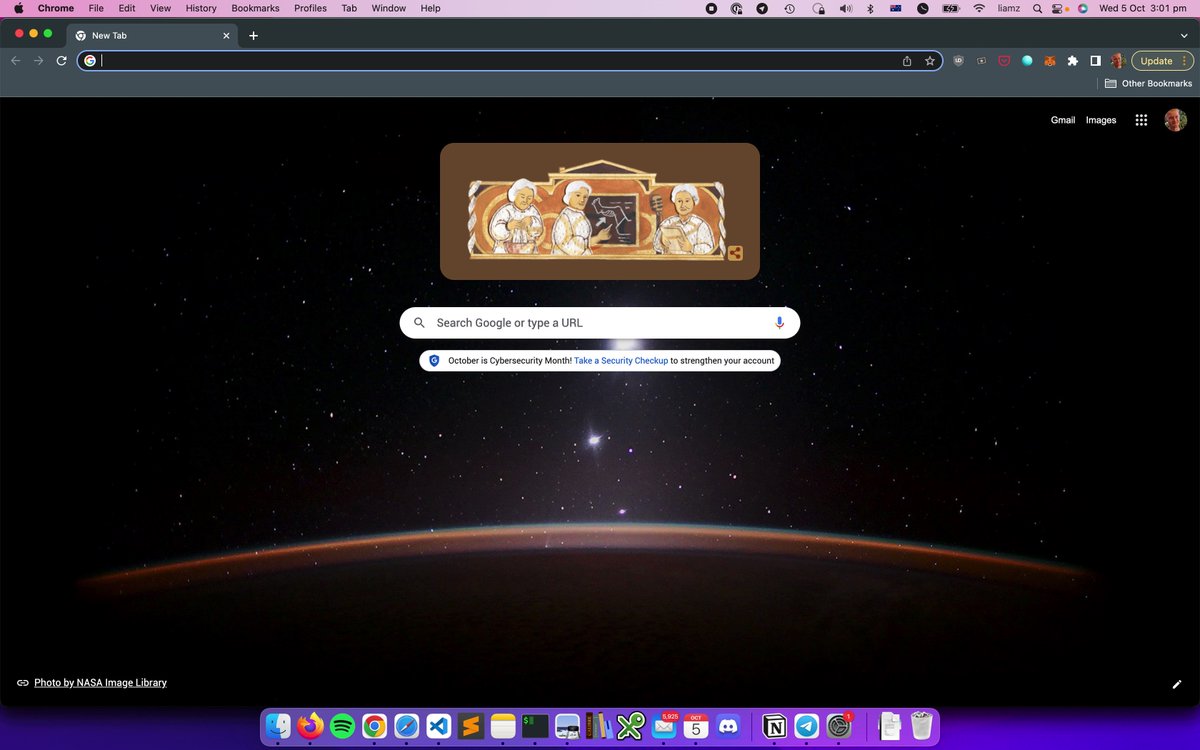
Task: Open Sublime Text from the dock
Action: [470, 725]
